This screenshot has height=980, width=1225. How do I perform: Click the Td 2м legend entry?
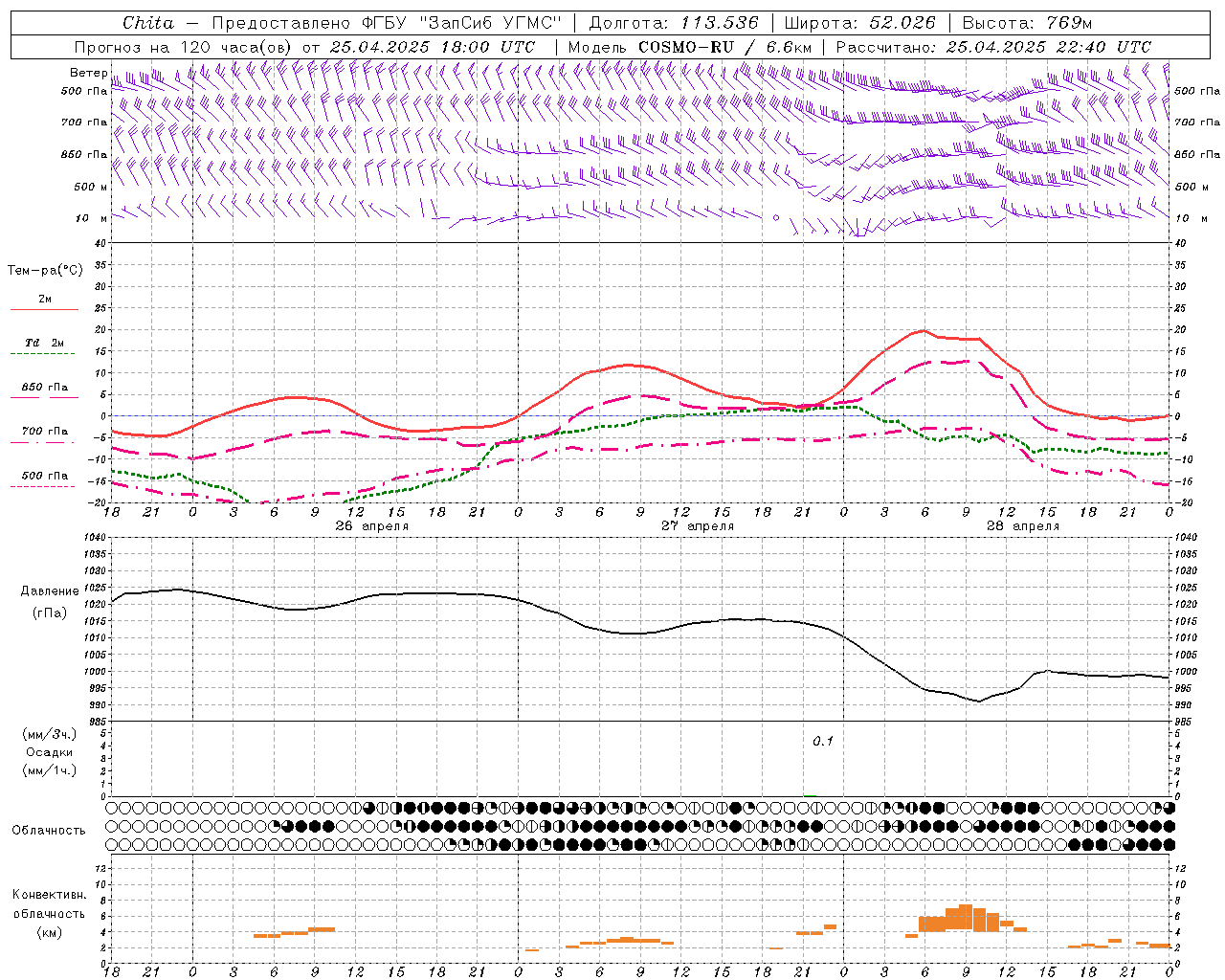pyautogui.click(x=44, y=345)
